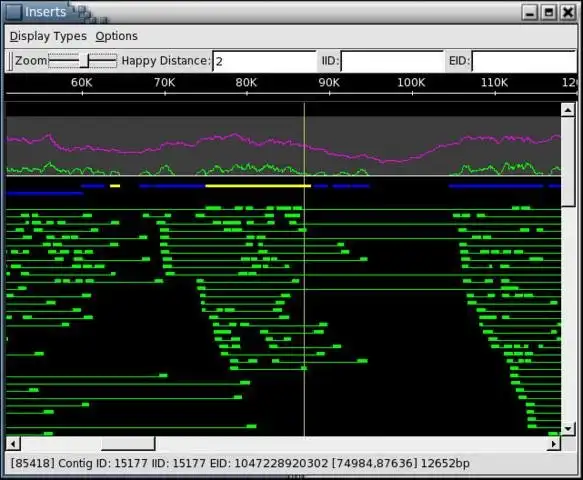Click the 90K ruler position label
The width and height of the screenshot is (583, 480).
pyautogui.click(x=329, y=83)
